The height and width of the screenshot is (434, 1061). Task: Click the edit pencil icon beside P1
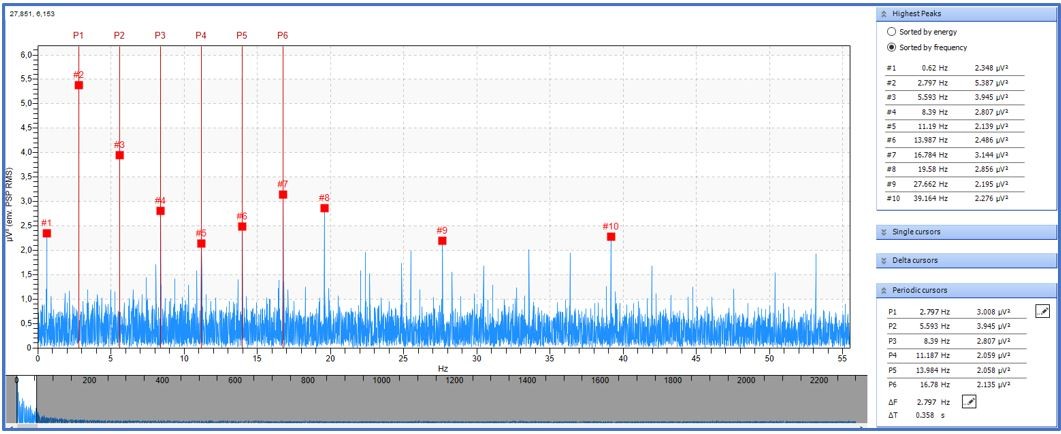point(1042,311)
